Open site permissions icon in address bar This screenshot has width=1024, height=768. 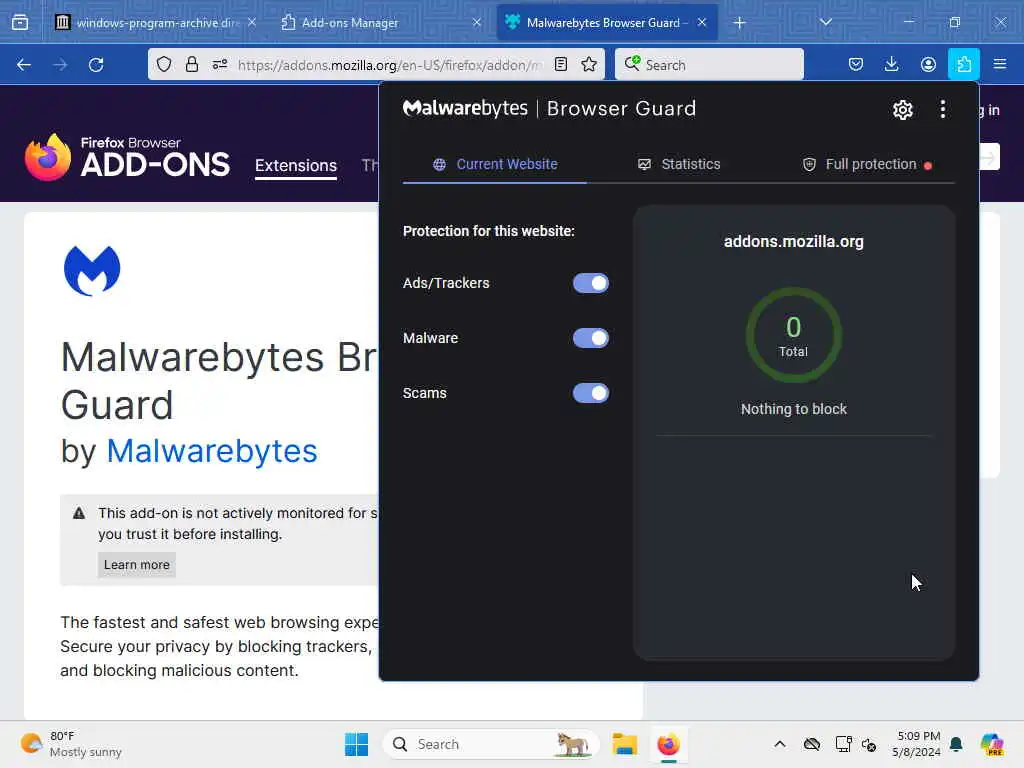tap(219, 64)
